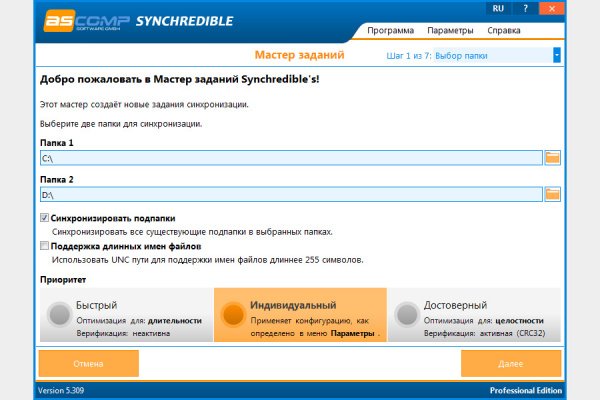Expand the wizard step dropdown arrow
Image resolution: width=600 pixels, height=400 pixels.
coord(557,55)
